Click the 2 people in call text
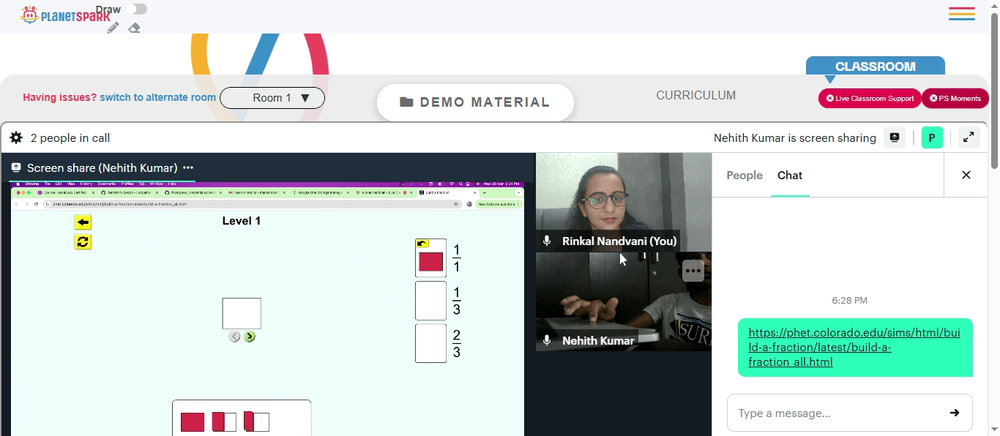This screenshot has height=436, width=1000. [70, 138]
